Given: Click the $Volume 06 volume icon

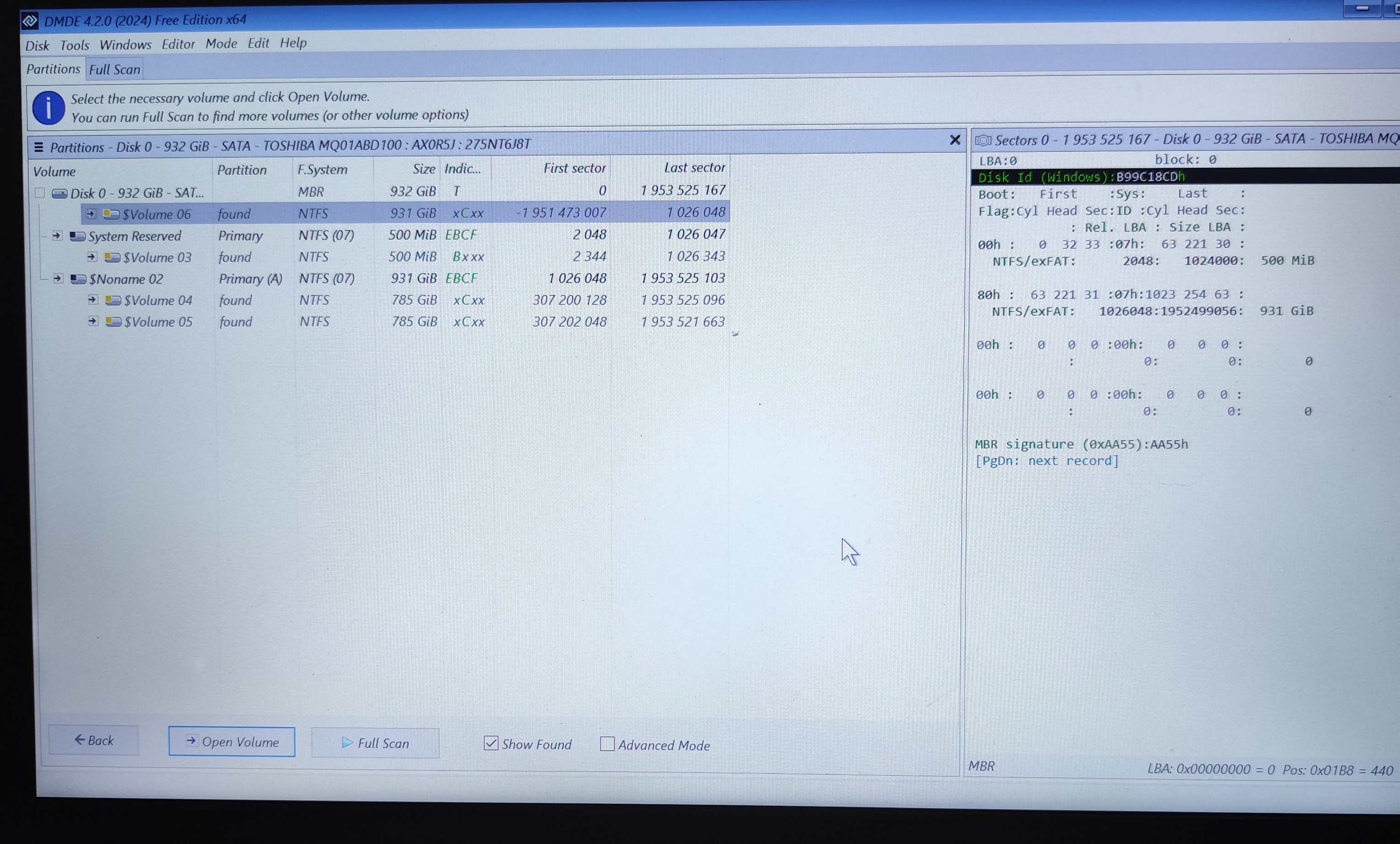Looking at the screenshot, I should coord(111,214).
